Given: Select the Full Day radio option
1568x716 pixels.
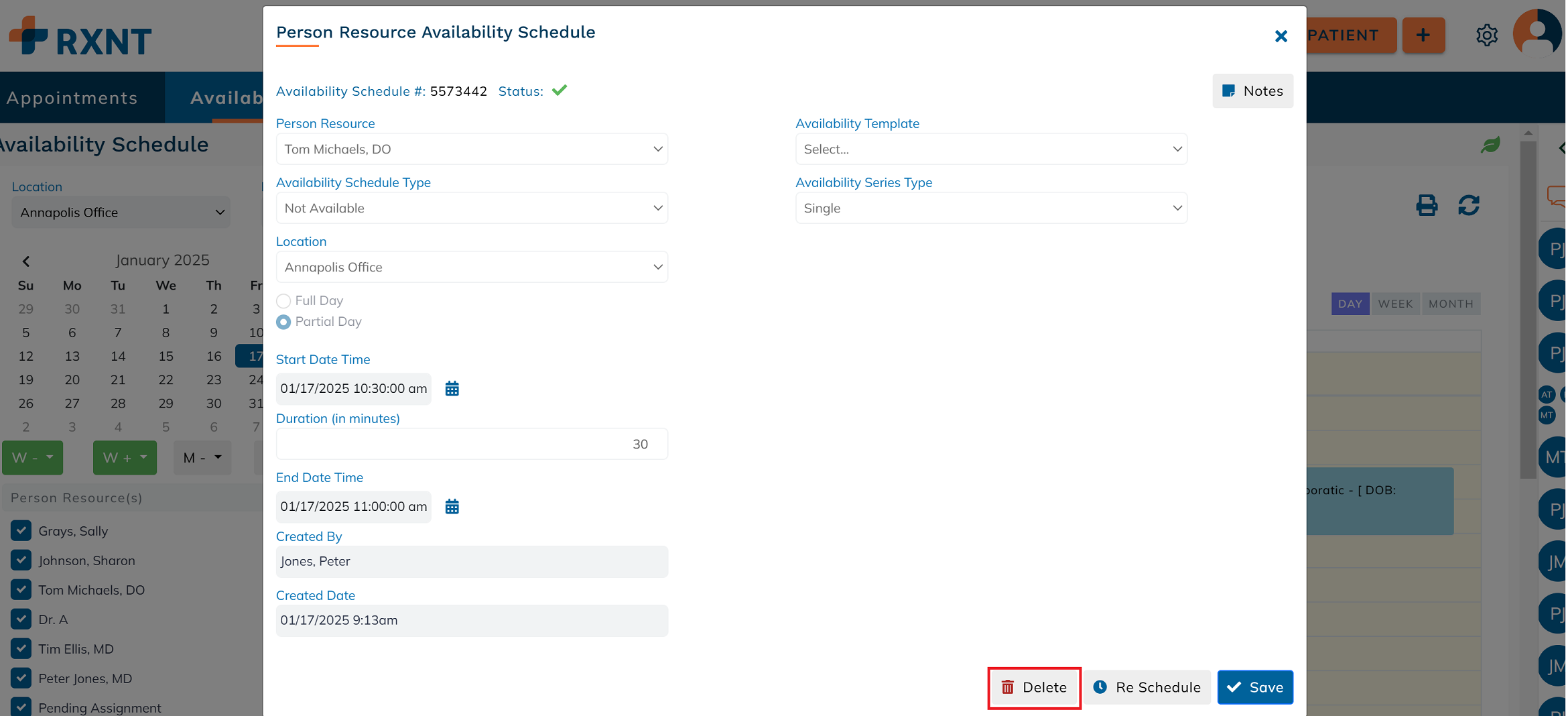Looking at the screenshot, I should [x=283, y=301].
